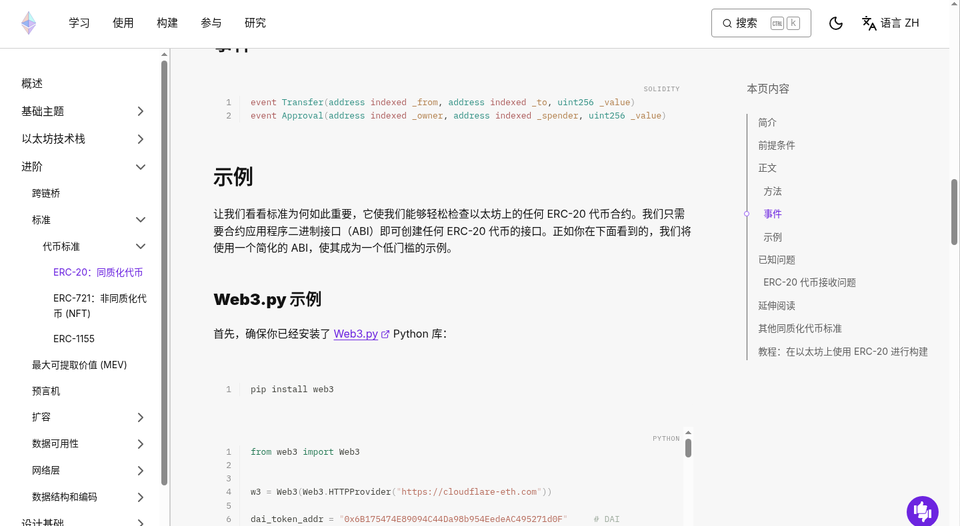Image resolution: width=960 pixels, height=526 pixels.
Task: Open 最大可提取价值 (MEV) page
Action: pyautogui.click(x=79, y=365)
